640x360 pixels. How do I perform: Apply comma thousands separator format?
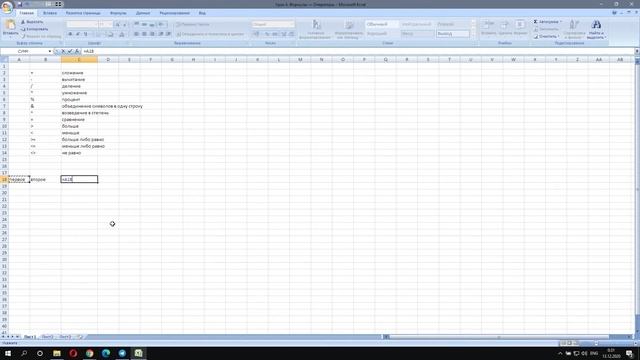[275, 34]
